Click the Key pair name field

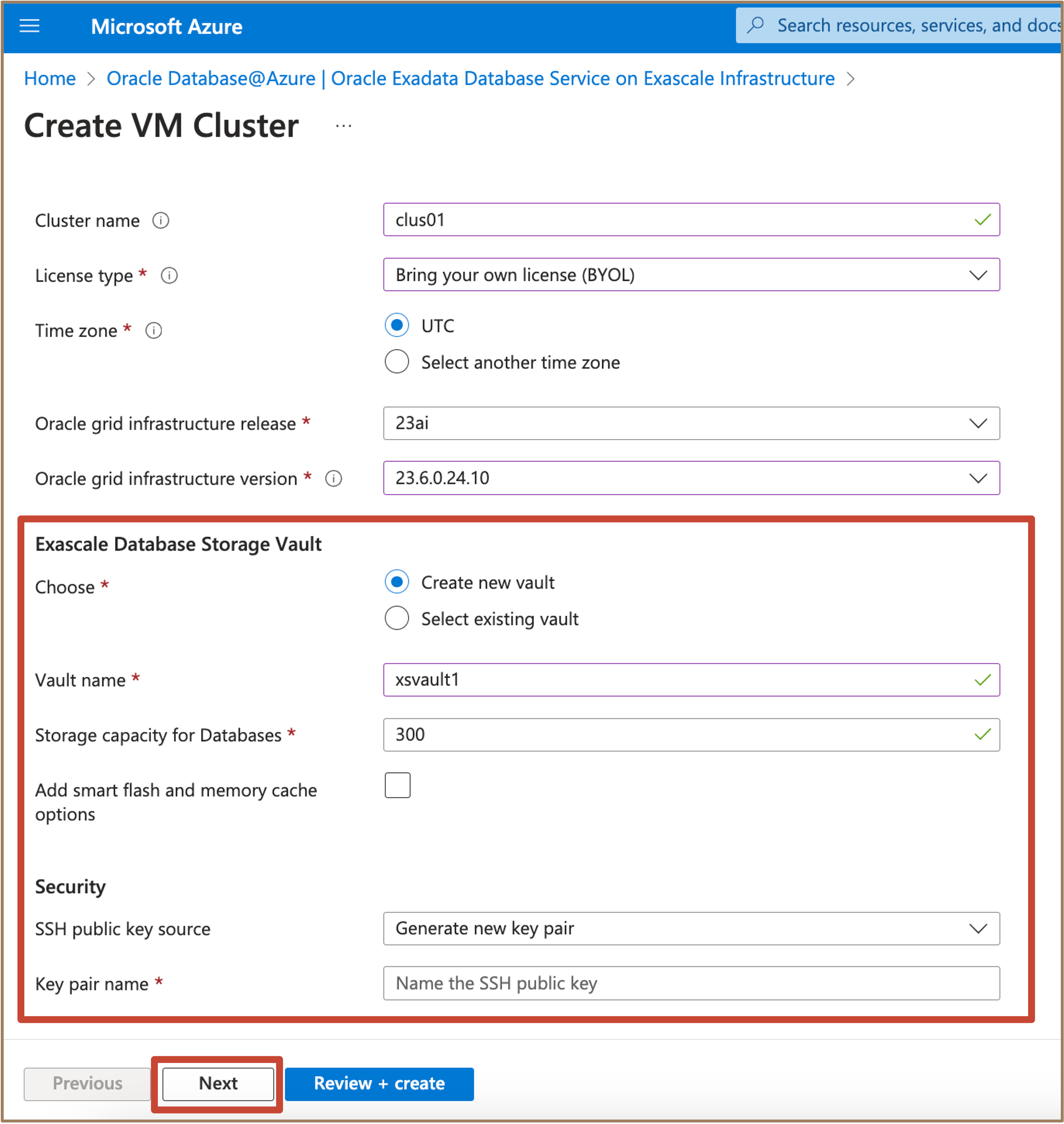[x=691, y=983]
